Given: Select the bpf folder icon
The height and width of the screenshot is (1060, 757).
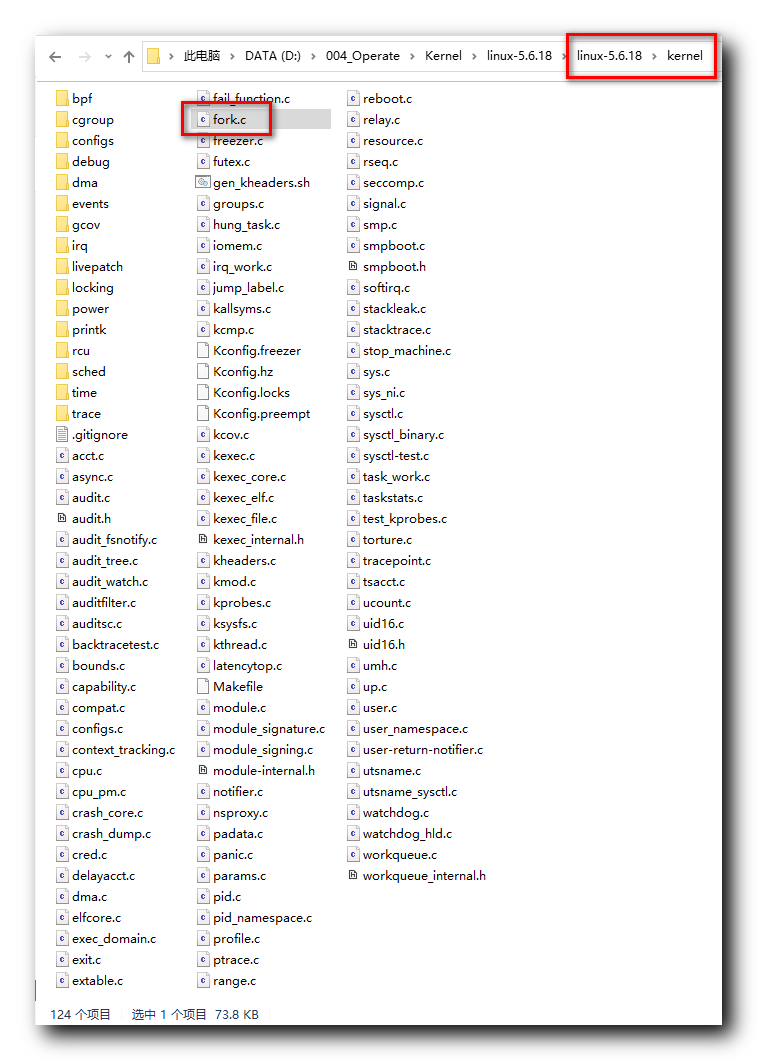Looking at the screenshot, I should pos(62,99).
